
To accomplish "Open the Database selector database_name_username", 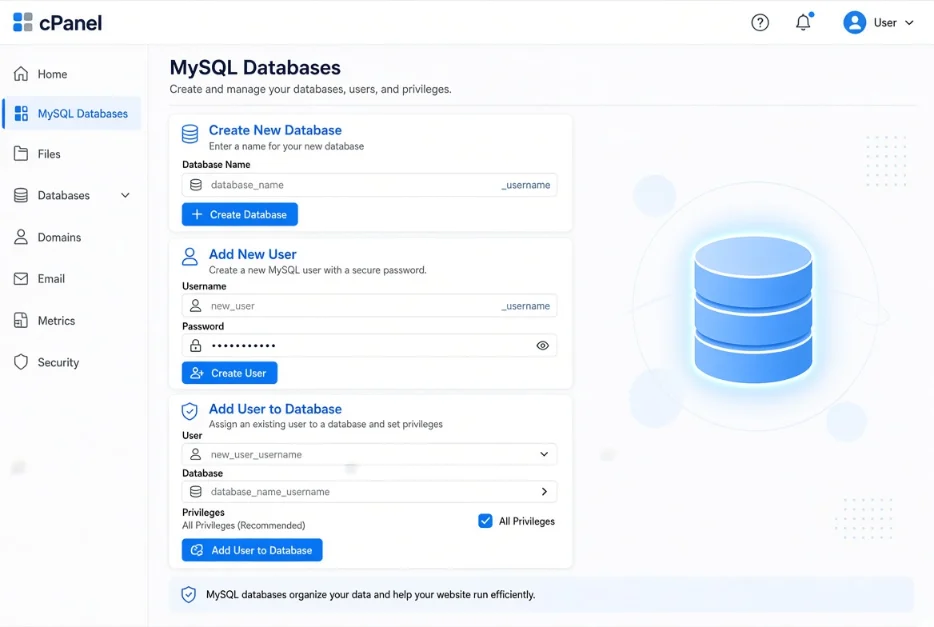I will click(x=369, y=491).
